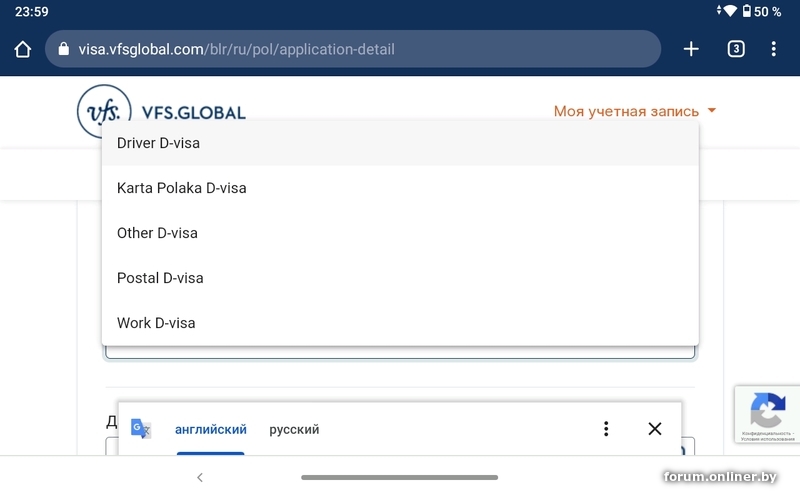Expand Моя учетная запись dropdown

[635, 111]
